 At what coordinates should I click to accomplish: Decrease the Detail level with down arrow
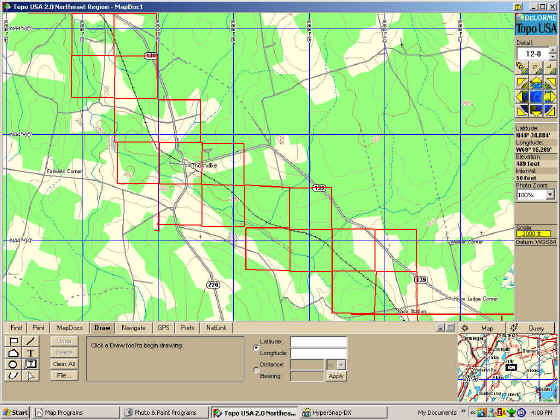click(553, 56)
